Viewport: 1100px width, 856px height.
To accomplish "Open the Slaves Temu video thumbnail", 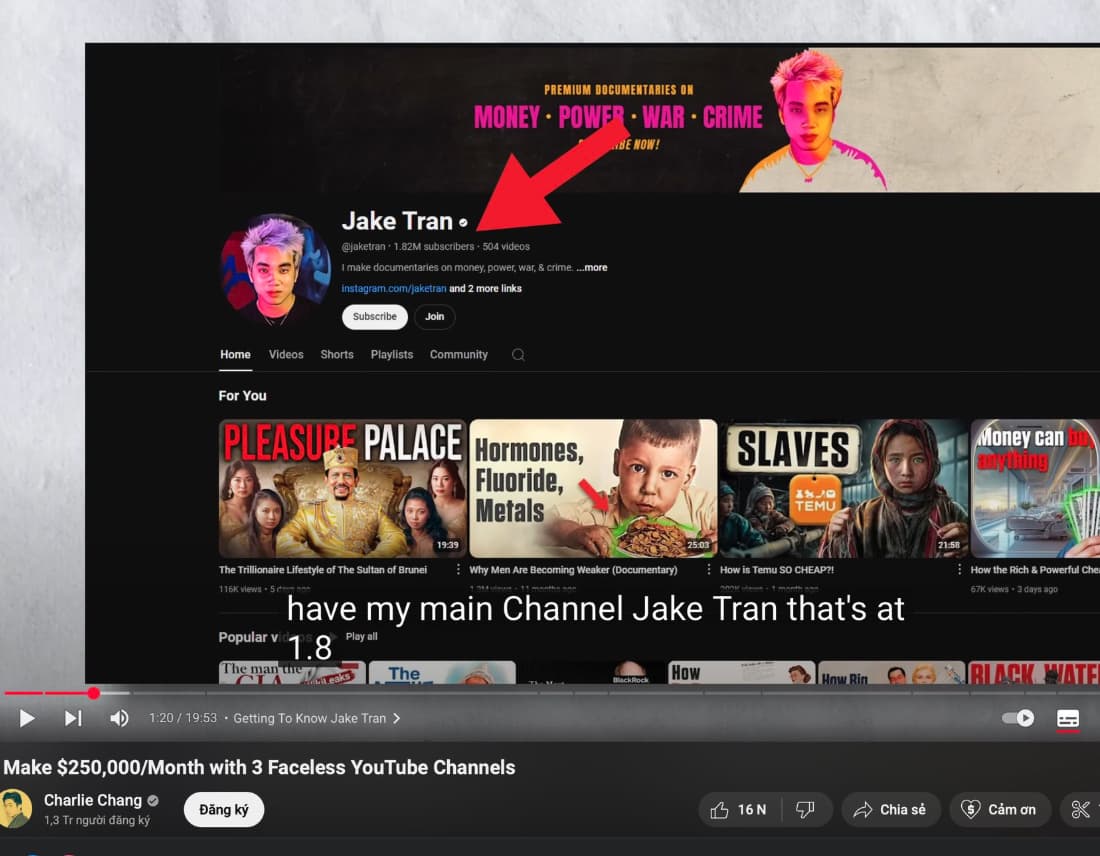I will pyautogui.click(x=843, y=488).
